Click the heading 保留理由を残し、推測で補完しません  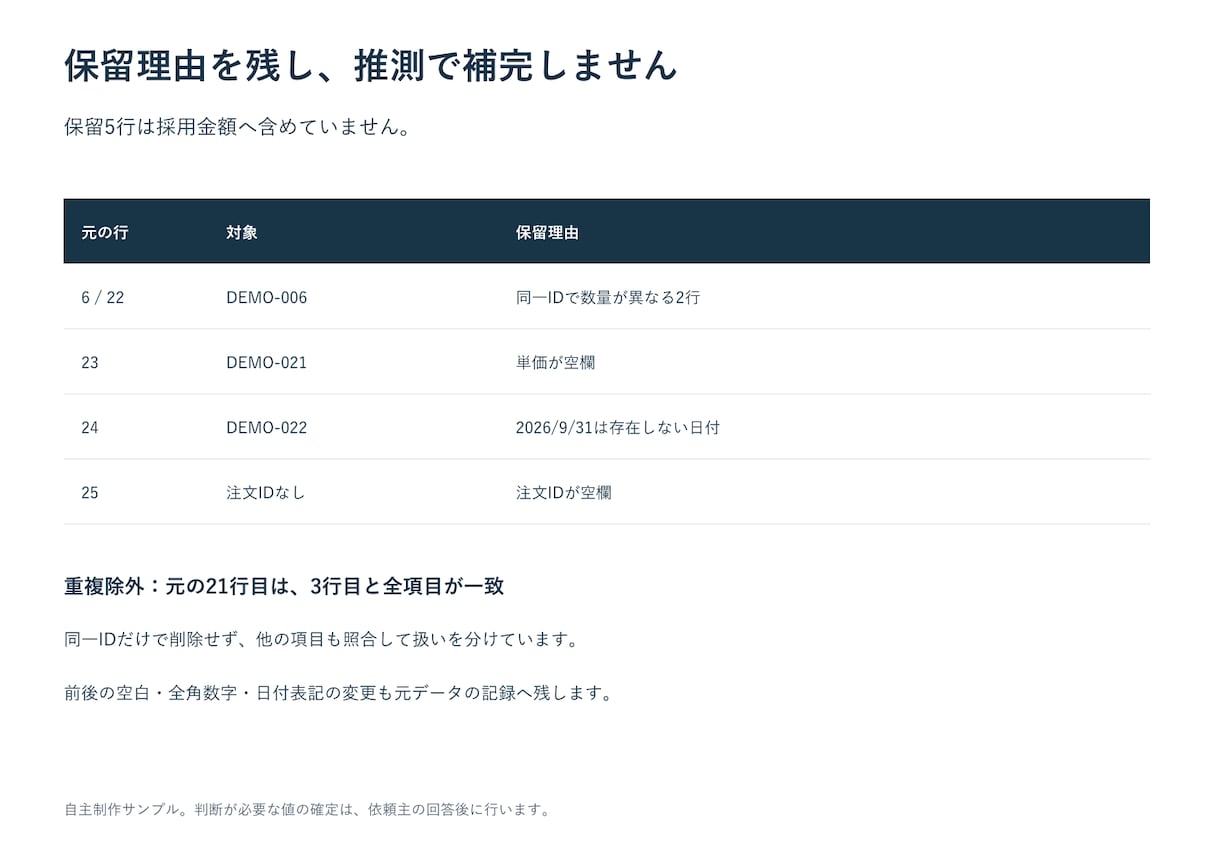pos(371,65)
